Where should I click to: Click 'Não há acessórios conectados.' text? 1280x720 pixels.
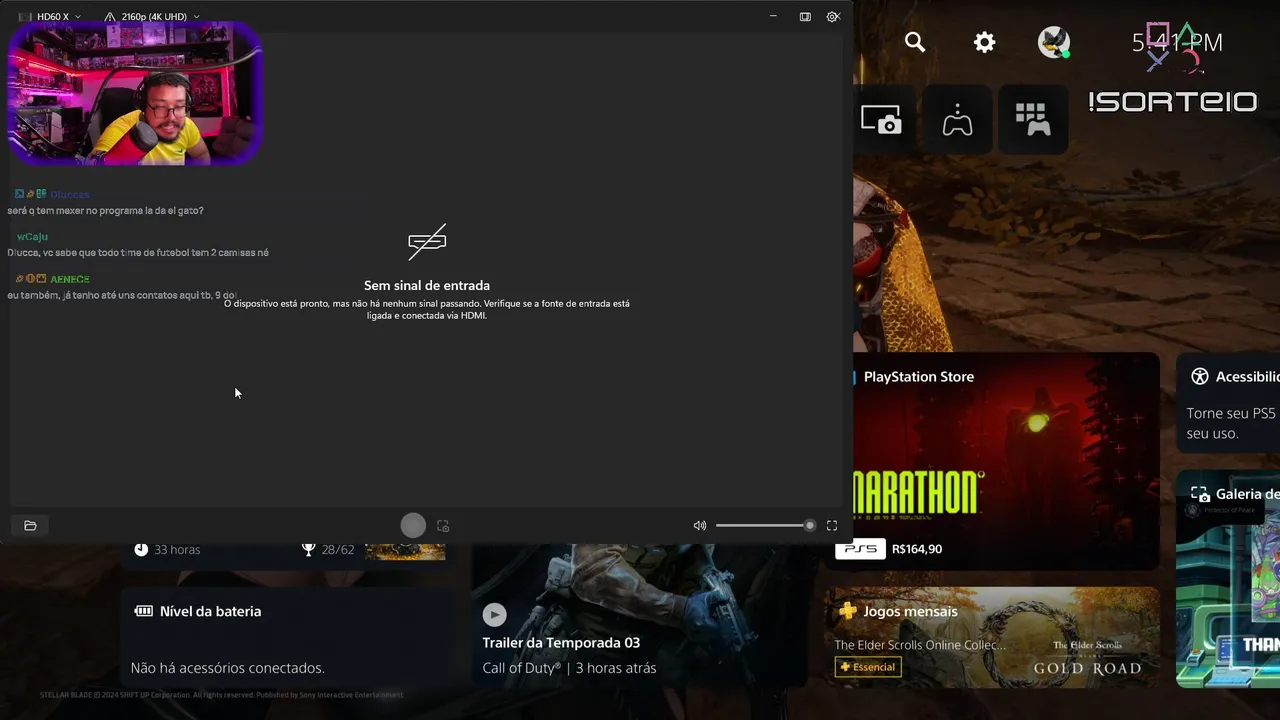[227, 668]
